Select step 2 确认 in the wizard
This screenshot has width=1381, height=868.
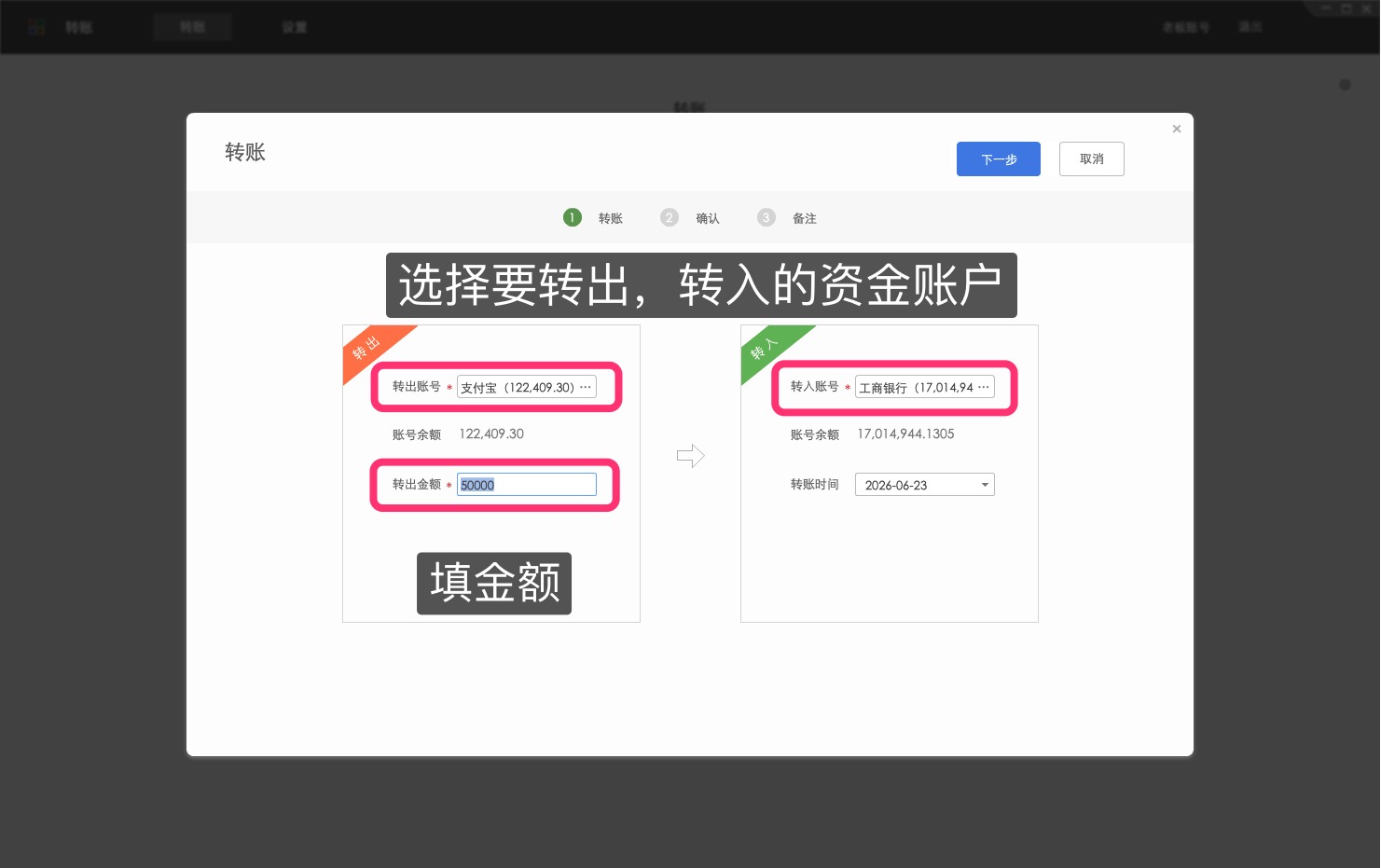690,217
